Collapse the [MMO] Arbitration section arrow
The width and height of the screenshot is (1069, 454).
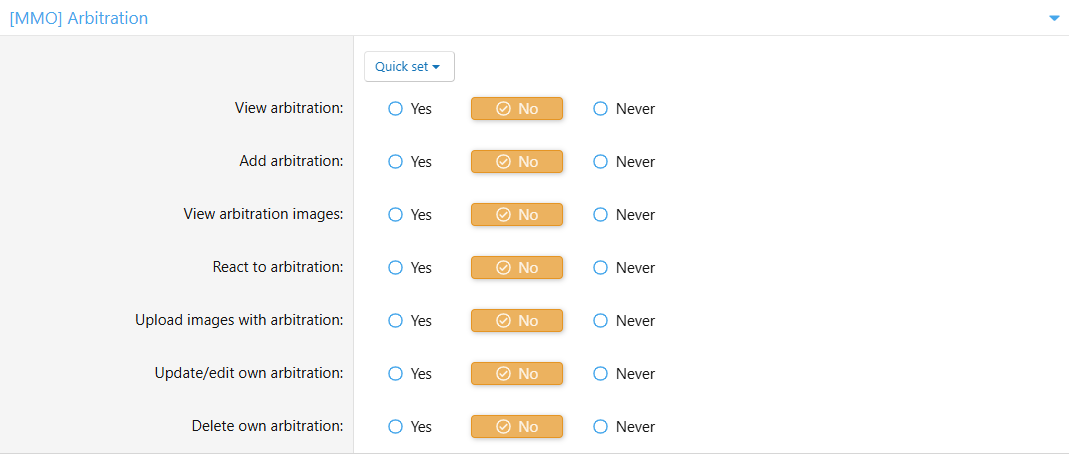[1054, 18]
